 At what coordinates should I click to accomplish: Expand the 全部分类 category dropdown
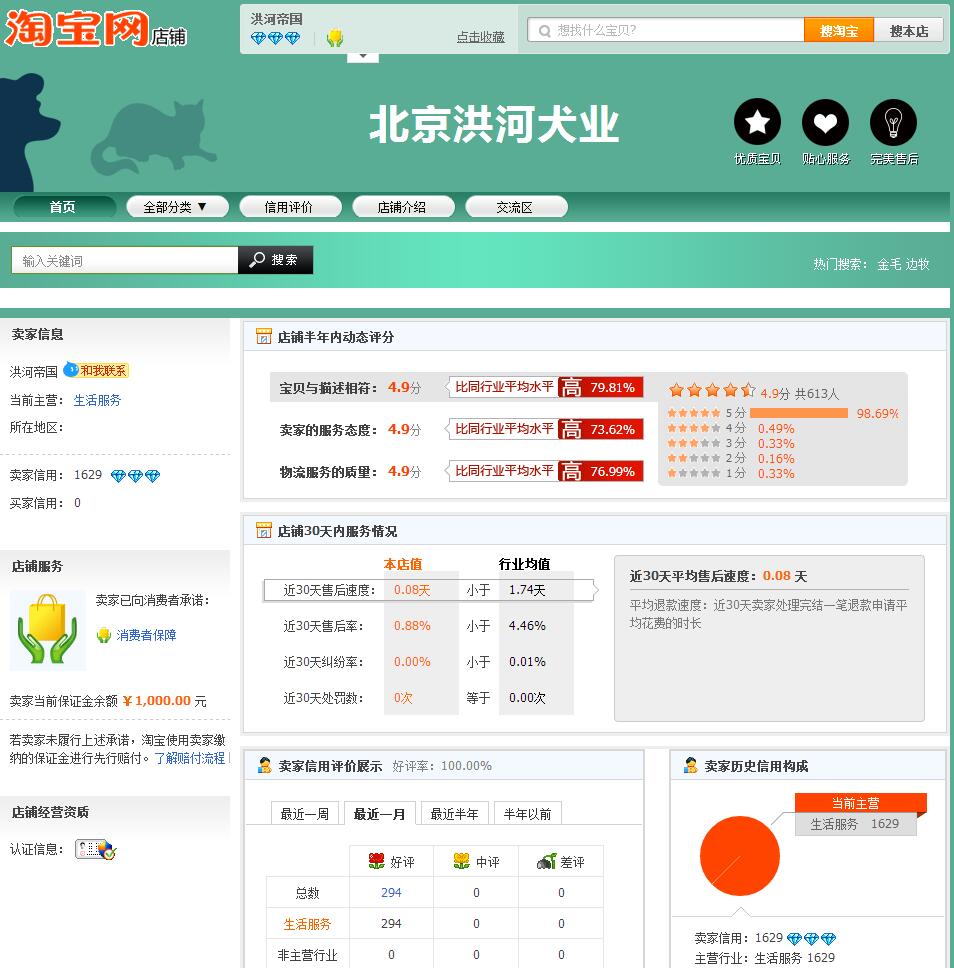pos(177,207)
